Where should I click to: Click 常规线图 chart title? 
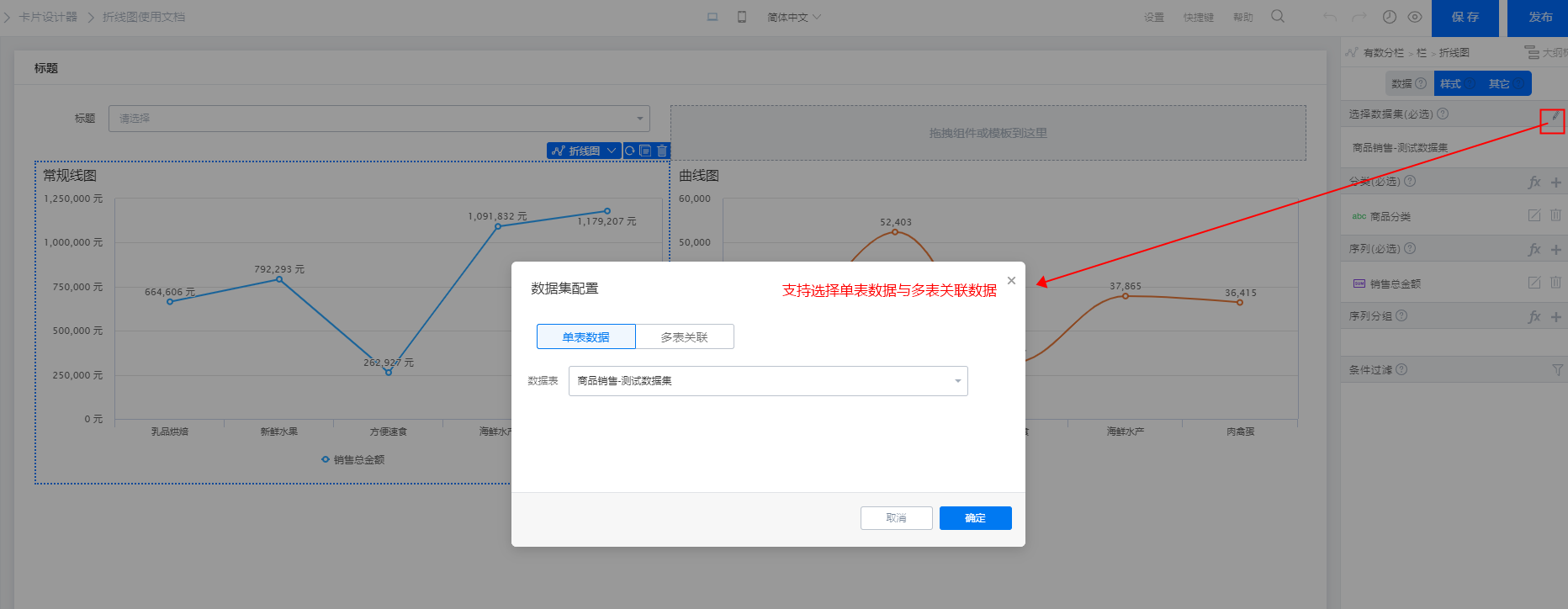(70, 176)
